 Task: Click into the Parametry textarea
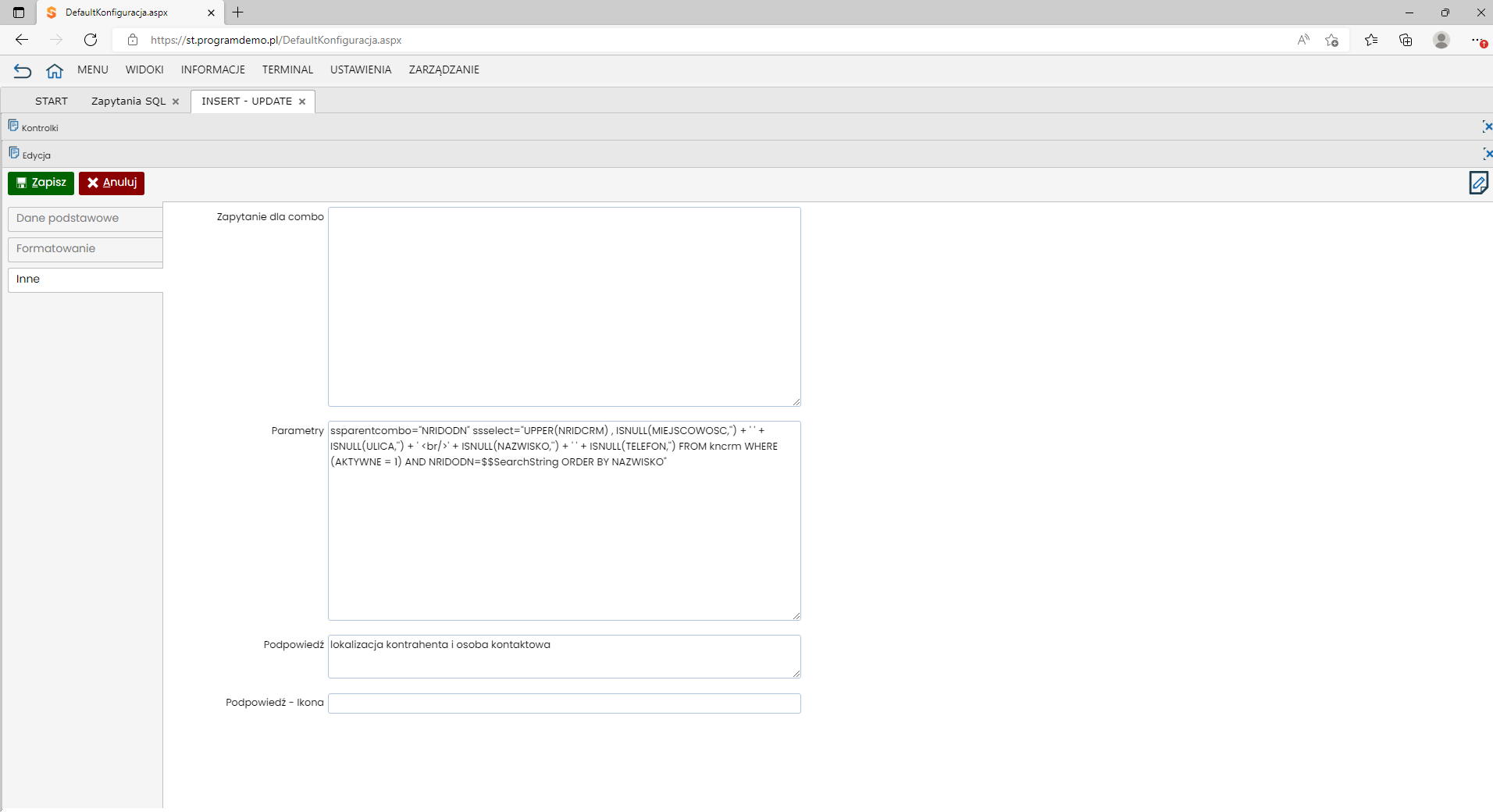pos(565,521)
